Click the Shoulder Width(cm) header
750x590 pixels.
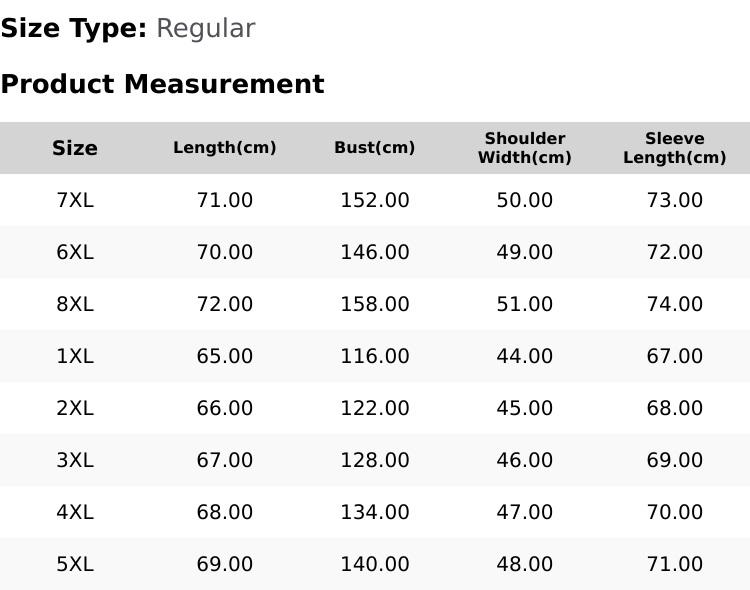click(x=525, y=148)
